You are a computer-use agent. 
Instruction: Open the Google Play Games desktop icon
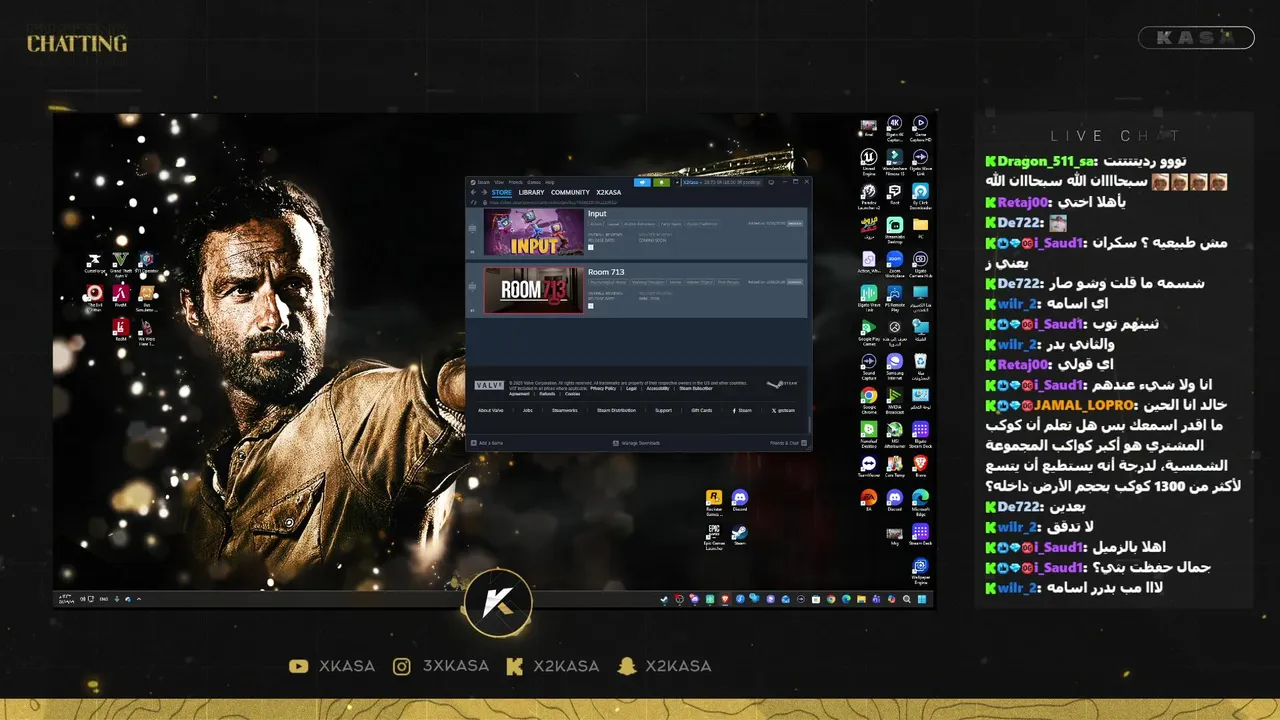869,327
